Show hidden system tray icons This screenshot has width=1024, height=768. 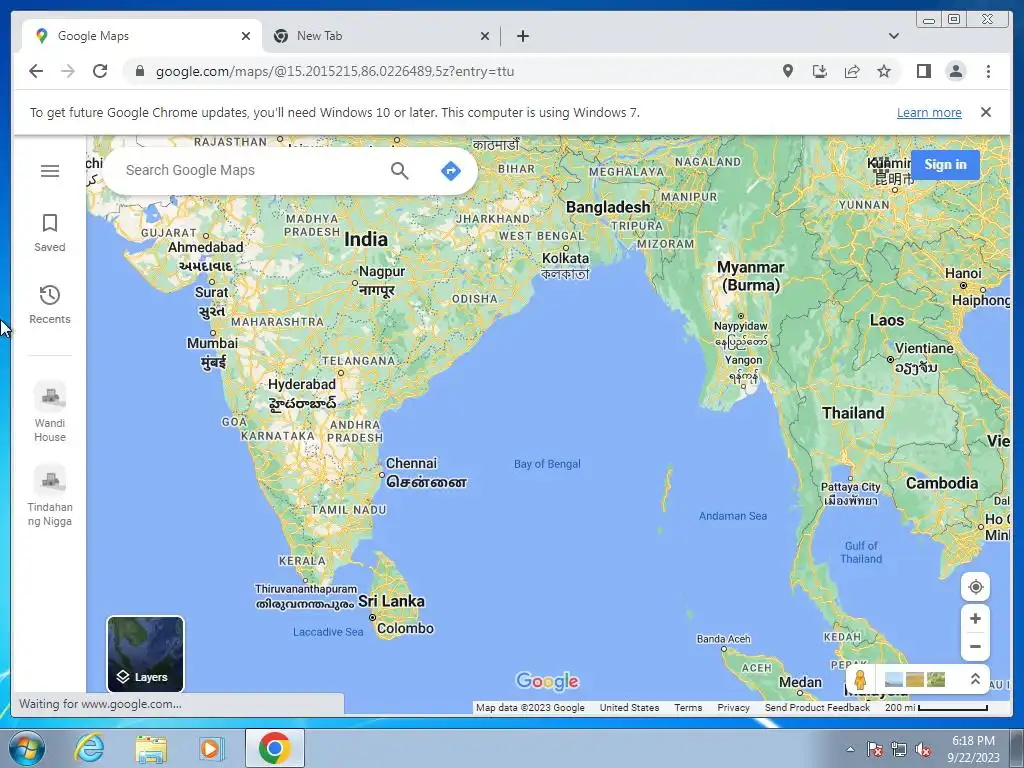(x=850, y=749)
